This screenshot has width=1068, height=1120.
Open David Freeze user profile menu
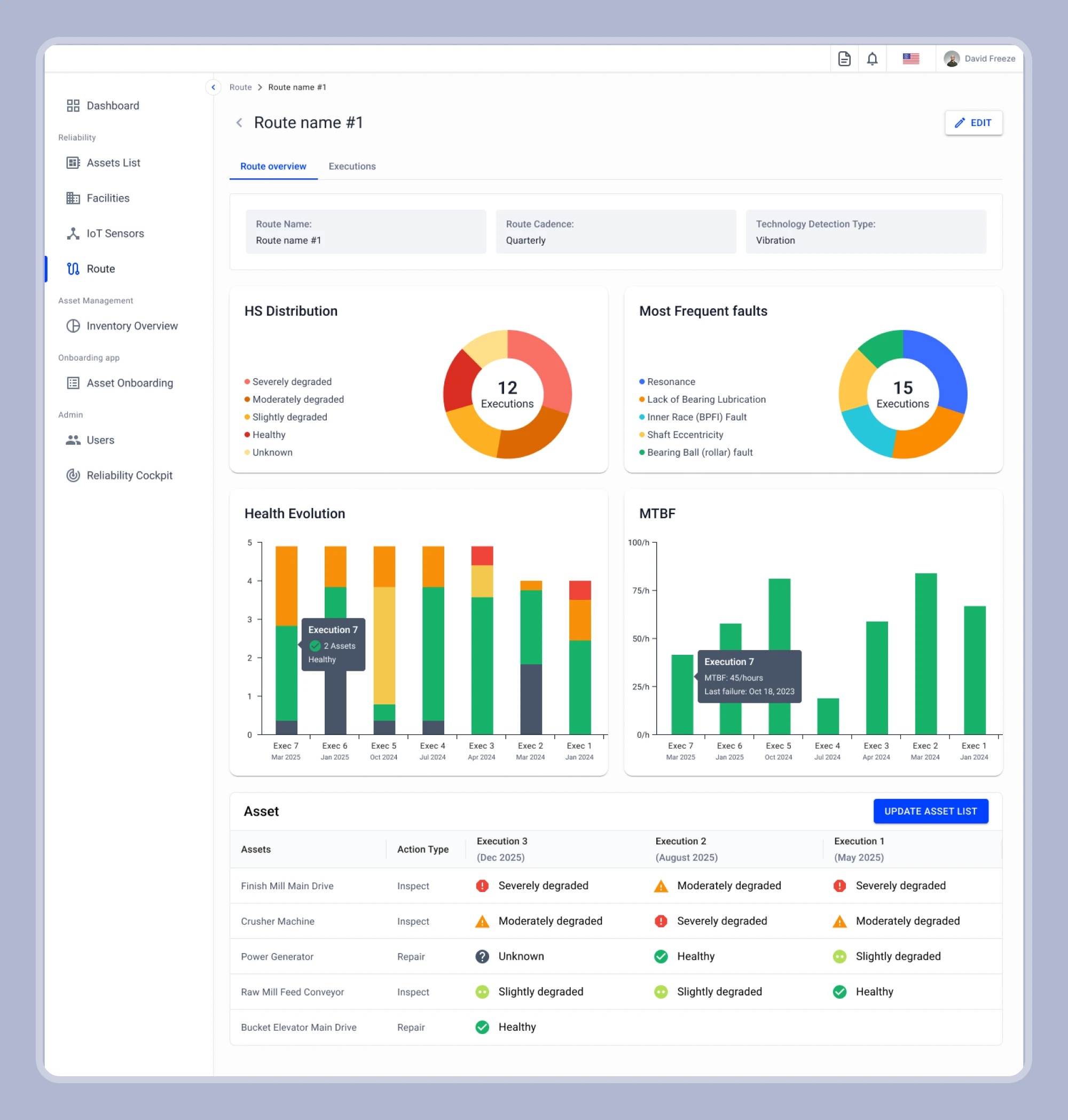click(x=979, y=59)
